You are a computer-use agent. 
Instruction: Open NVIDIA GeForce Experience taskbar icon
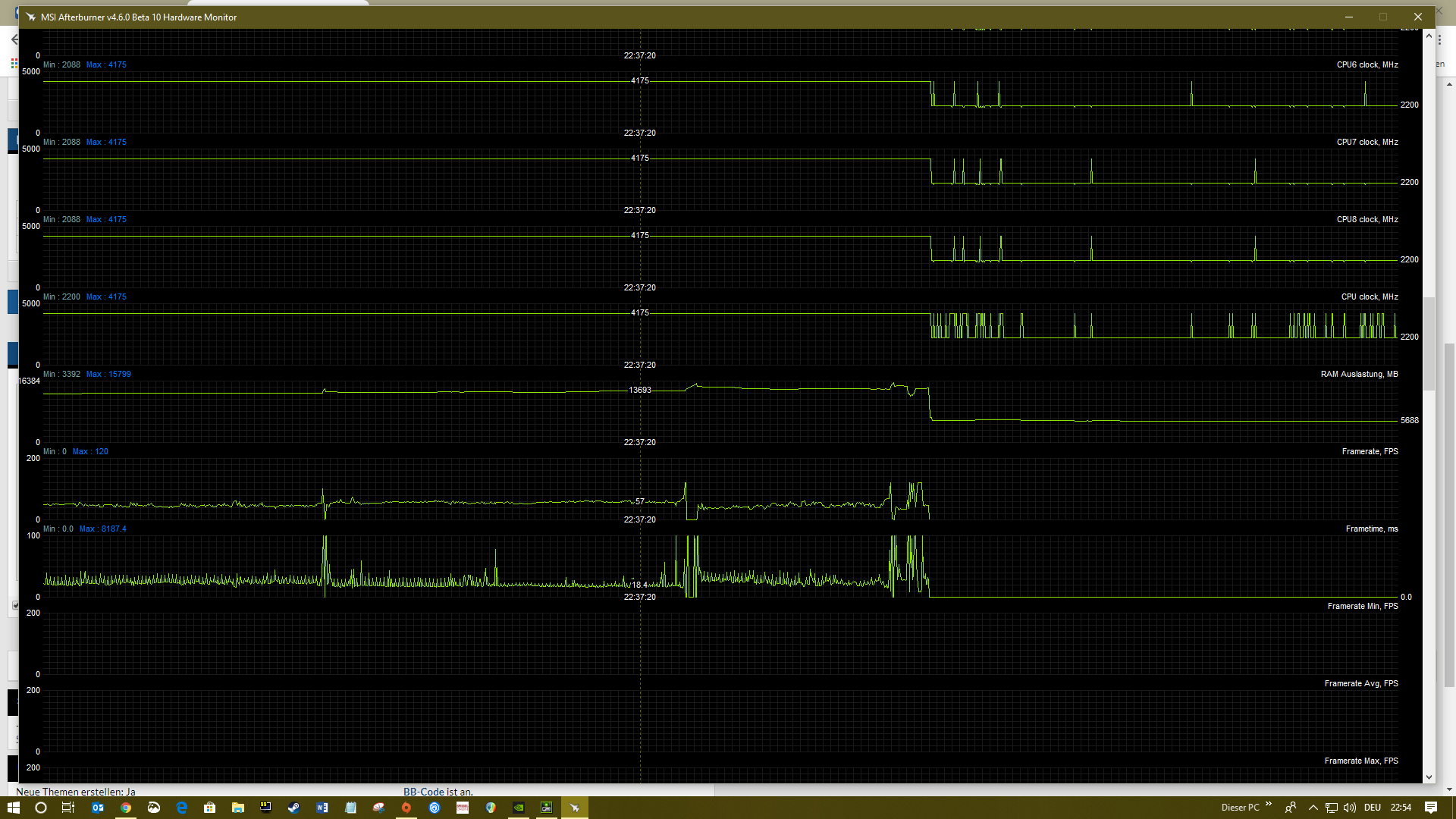pos(518,808)
